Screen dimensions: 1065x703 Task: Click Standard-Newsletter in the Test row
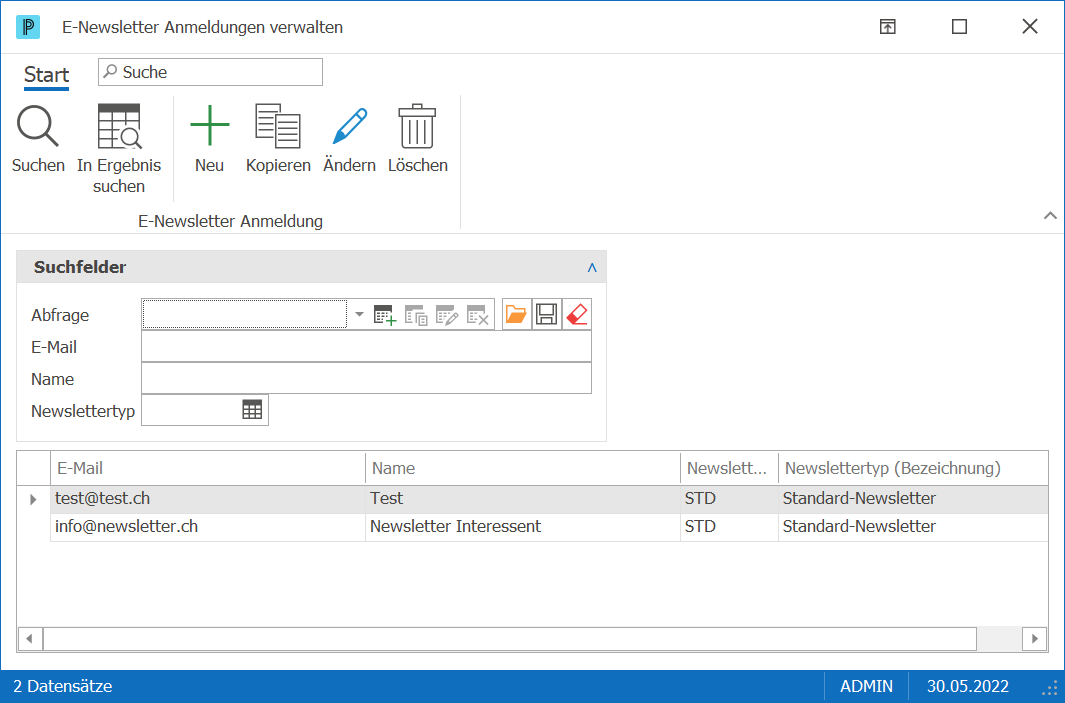(913, 499)
